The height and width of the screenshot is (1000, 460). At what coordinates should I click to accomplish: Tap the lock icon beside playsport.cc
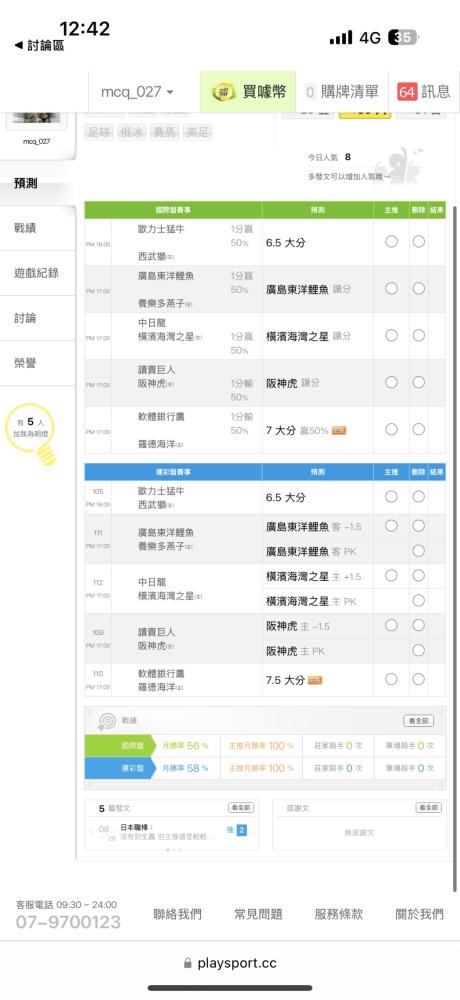tap(187, 963)
